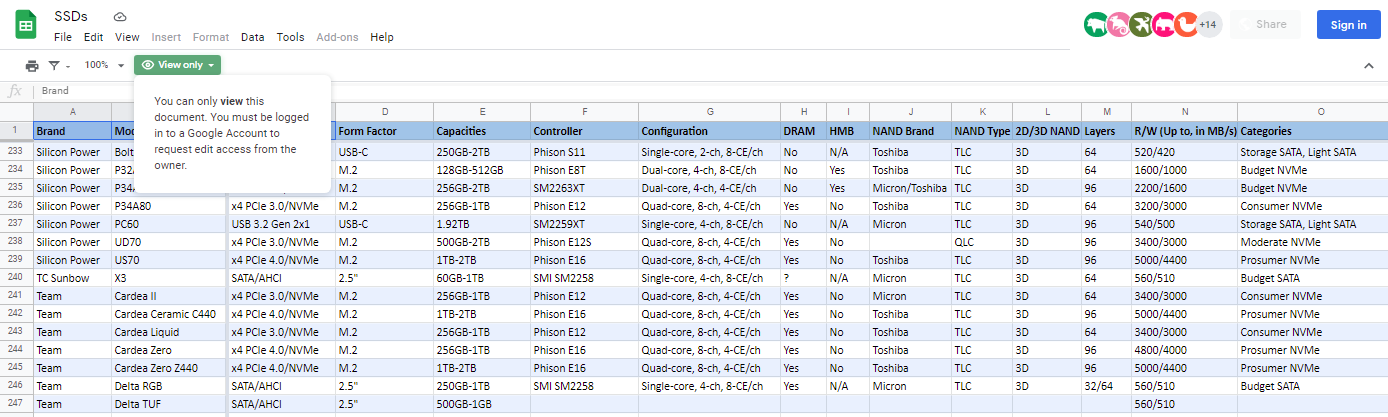Select column J header
Screen dimensions: 1388x417
pos(910,111)
